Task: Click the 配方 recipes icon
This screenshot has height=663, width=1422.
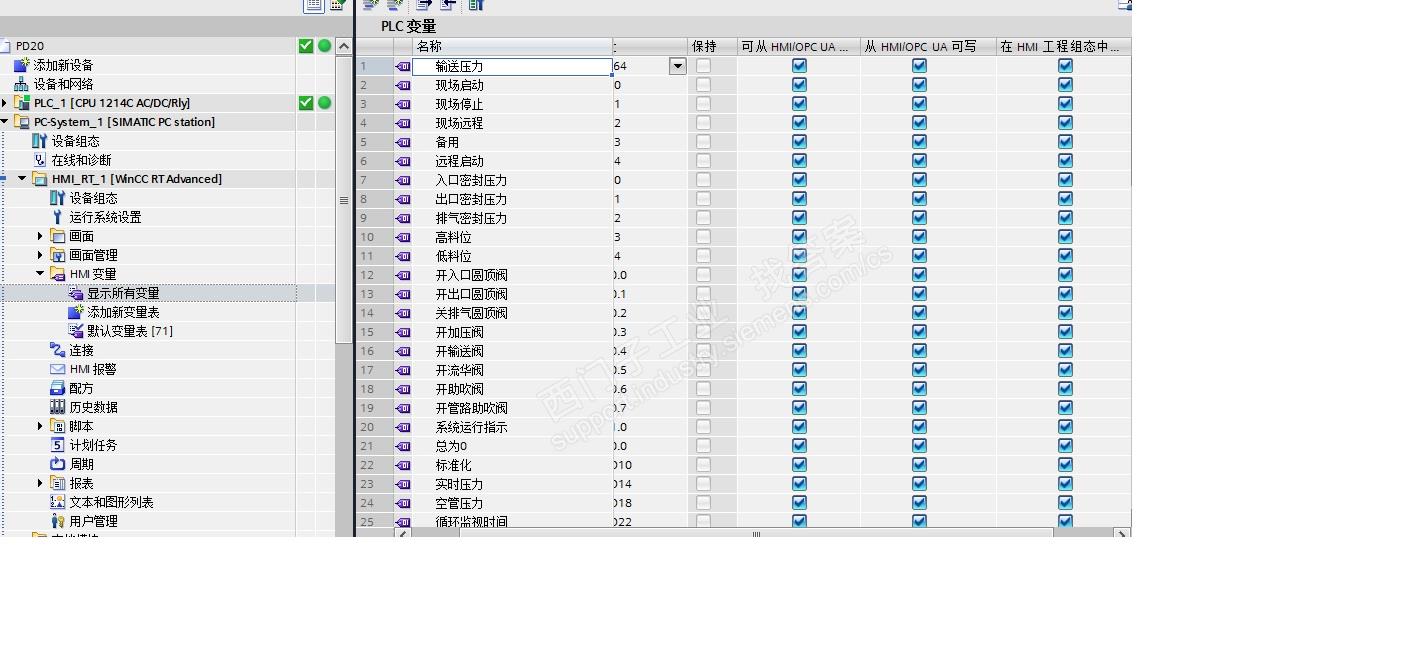Action: pos(58,388)
